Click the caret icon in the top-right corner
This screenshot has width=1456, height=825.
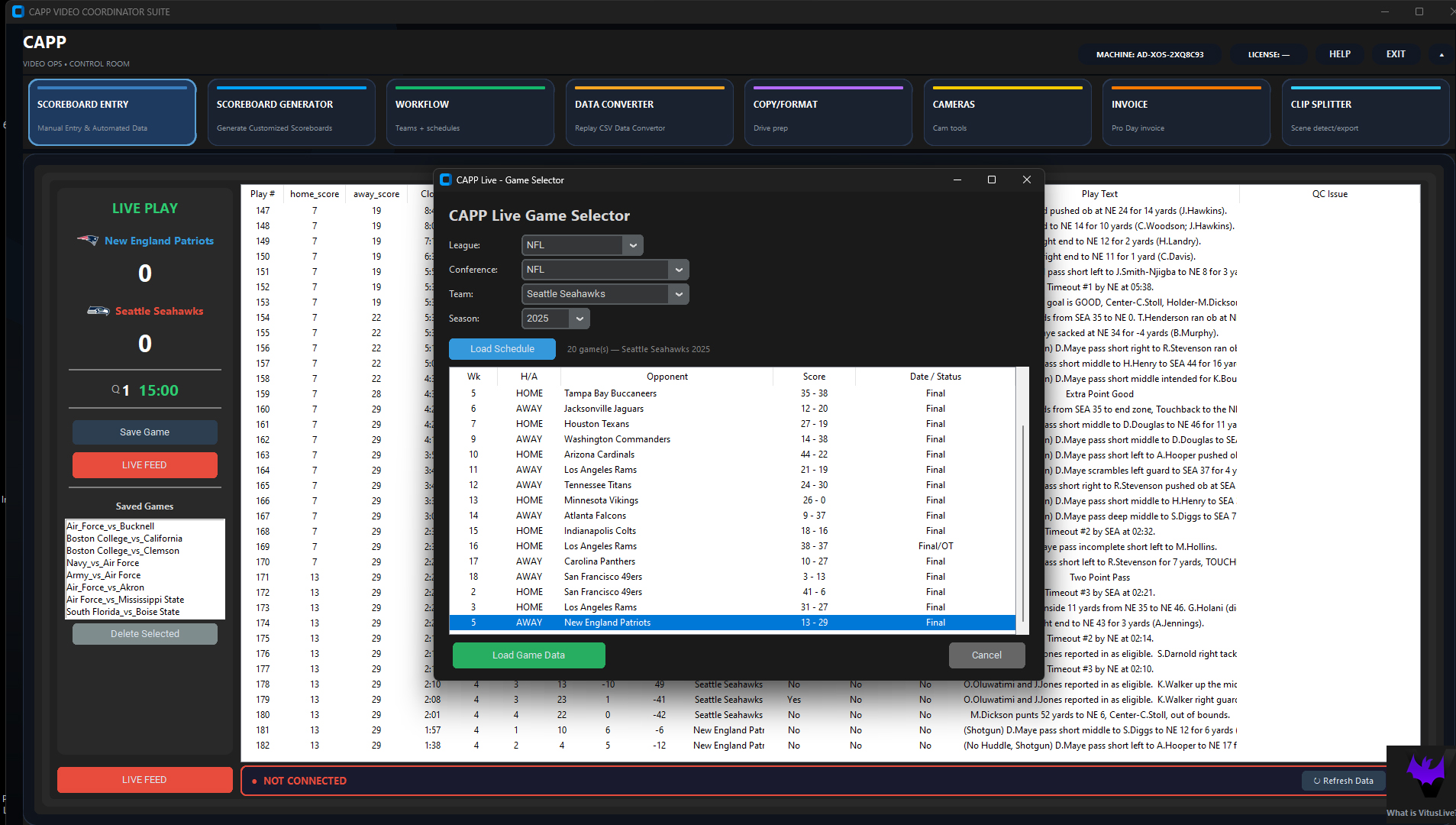click(x=1441, y=54)
